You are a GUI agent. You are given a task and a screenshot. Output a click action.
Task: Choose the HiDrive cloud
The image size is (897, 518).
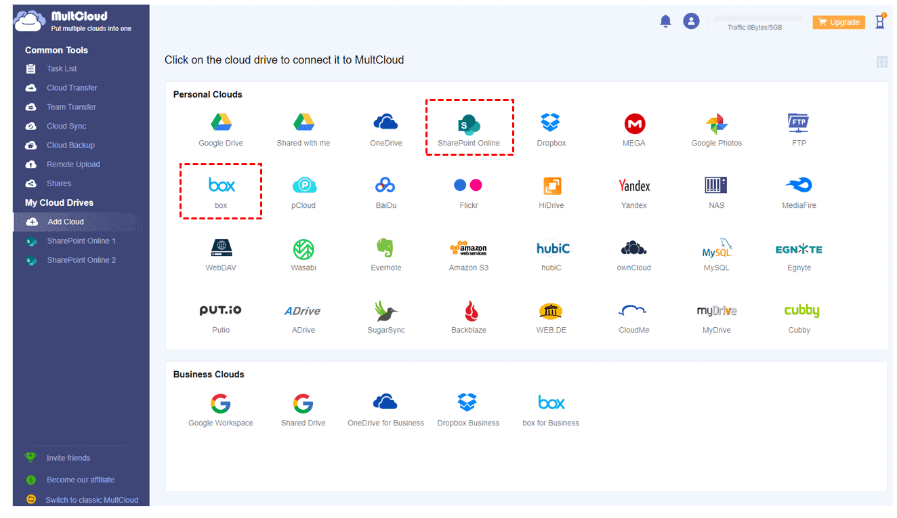click(551, 185)
